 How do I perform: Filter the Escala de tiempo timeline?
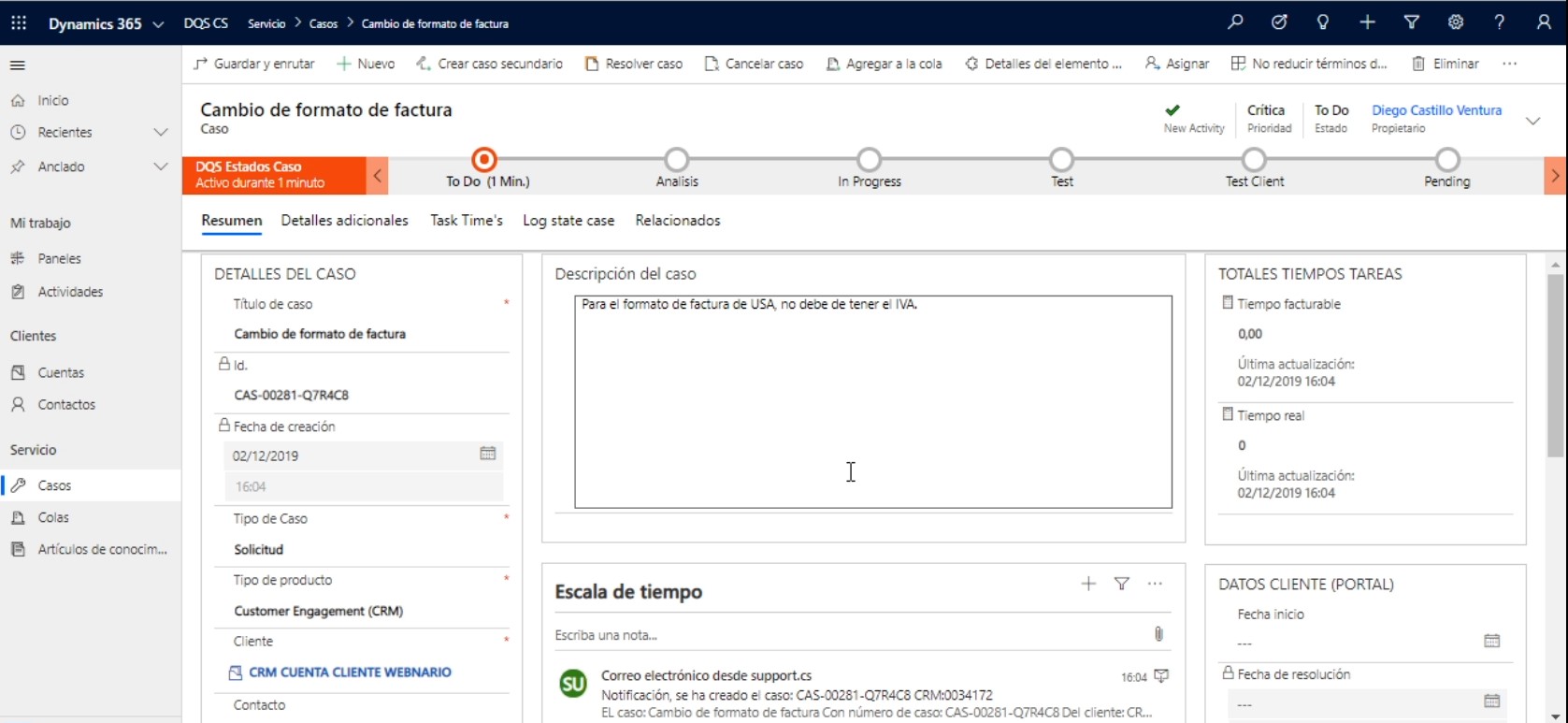1122,584
